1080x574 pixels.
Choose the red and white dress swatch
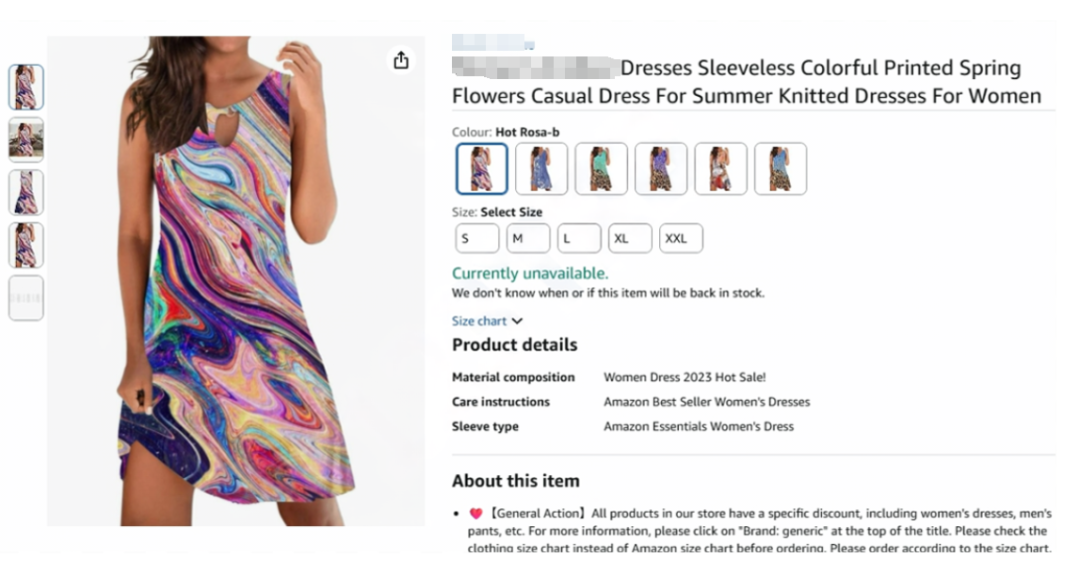point(721,168)
